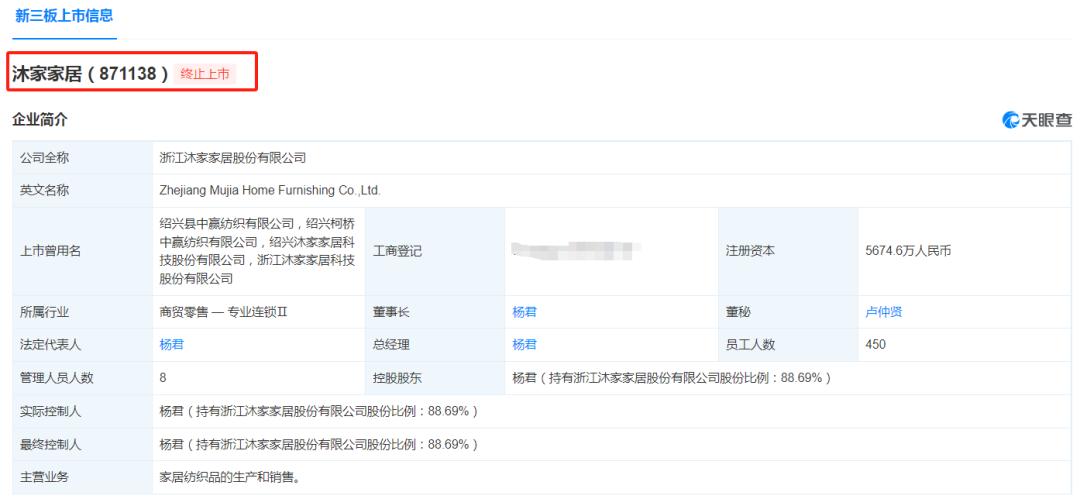Open 杨君 link under 法定代表人
The width and height of the screenshot is (1080, 499).
(171, 345)
